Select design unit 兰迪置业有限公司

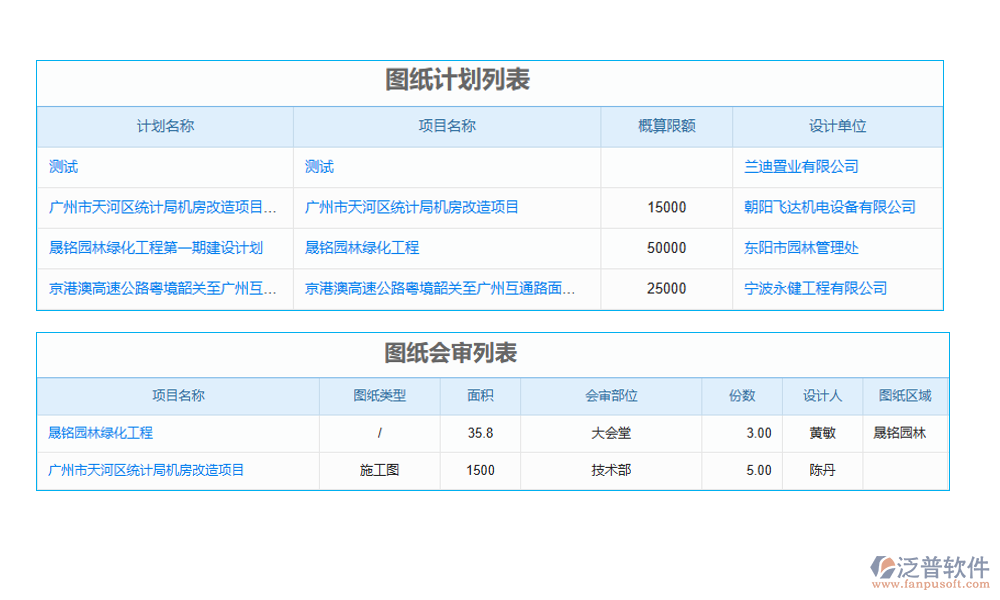click(801, 167)
